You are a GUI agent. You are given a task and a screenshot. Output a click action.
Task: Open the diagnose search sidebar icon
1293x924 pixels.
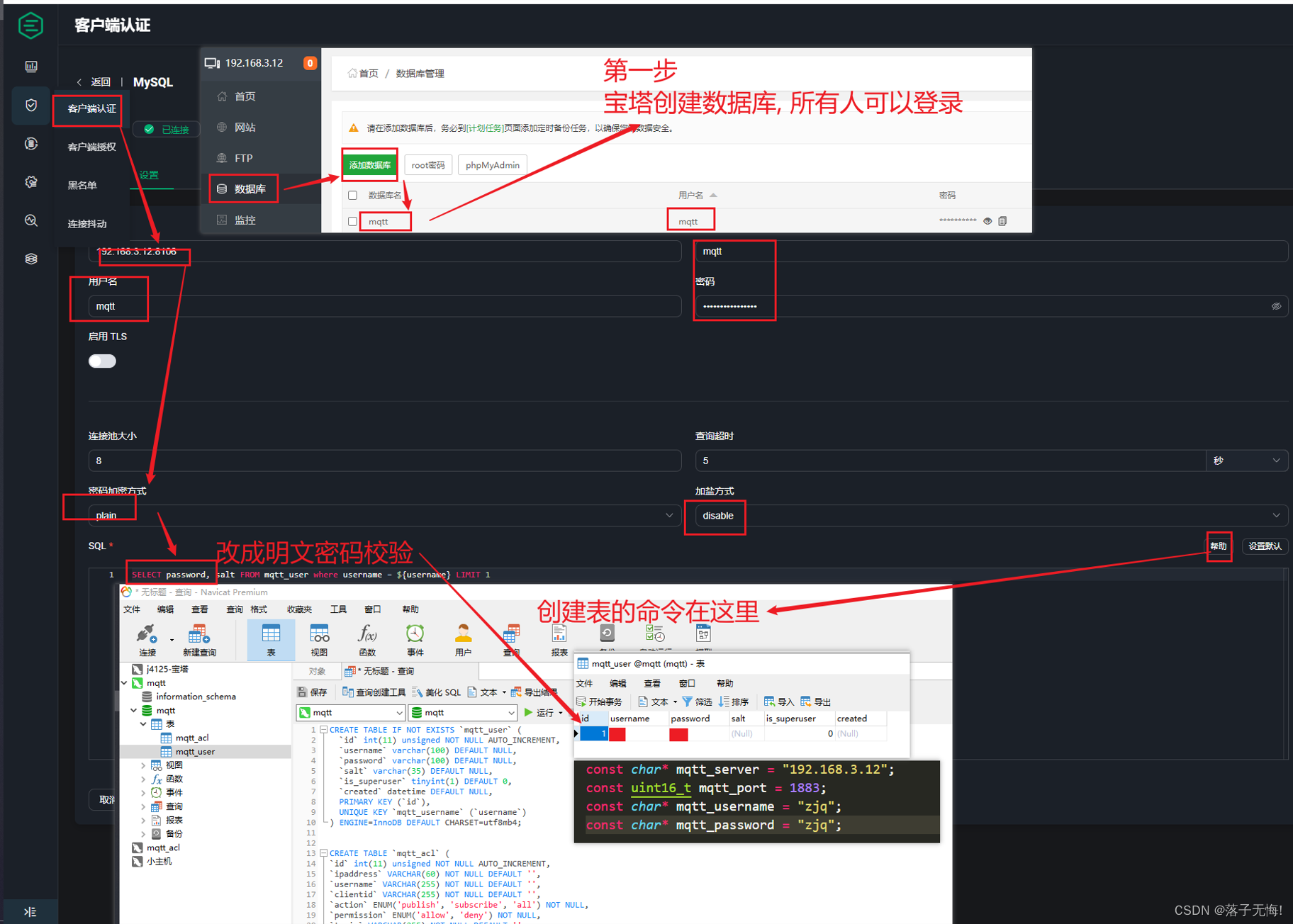tap(31, 220)
